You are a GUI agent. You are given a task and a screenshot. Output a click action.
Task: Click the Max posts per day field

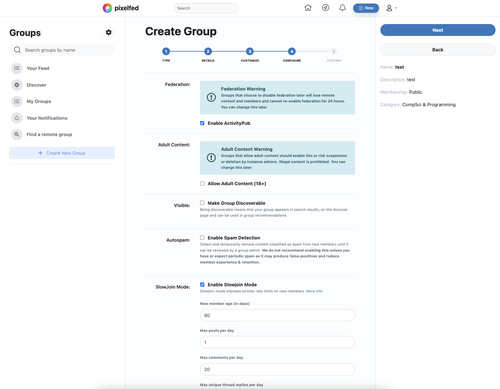pyautogui.click(x=277, y=342)
